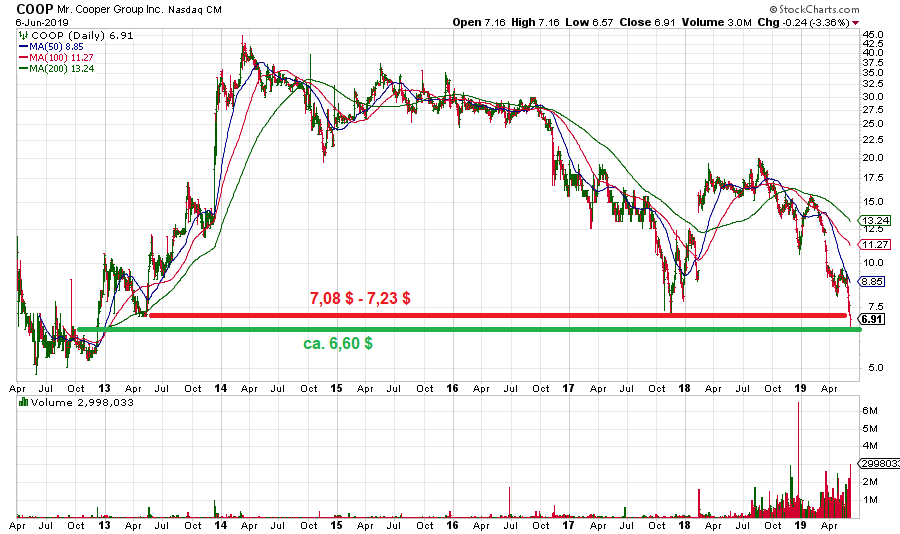
Task: Click the 6M volume axis label
Action: [870, 411]
